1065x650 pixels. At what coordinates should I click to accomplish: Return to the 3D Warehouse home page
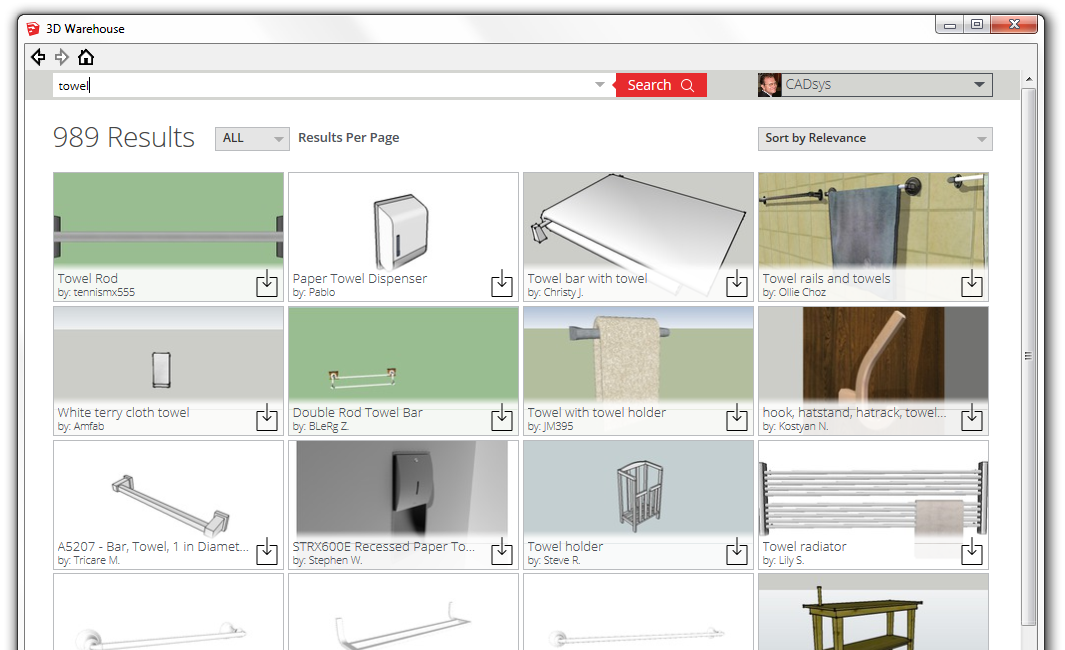(86, 57)
